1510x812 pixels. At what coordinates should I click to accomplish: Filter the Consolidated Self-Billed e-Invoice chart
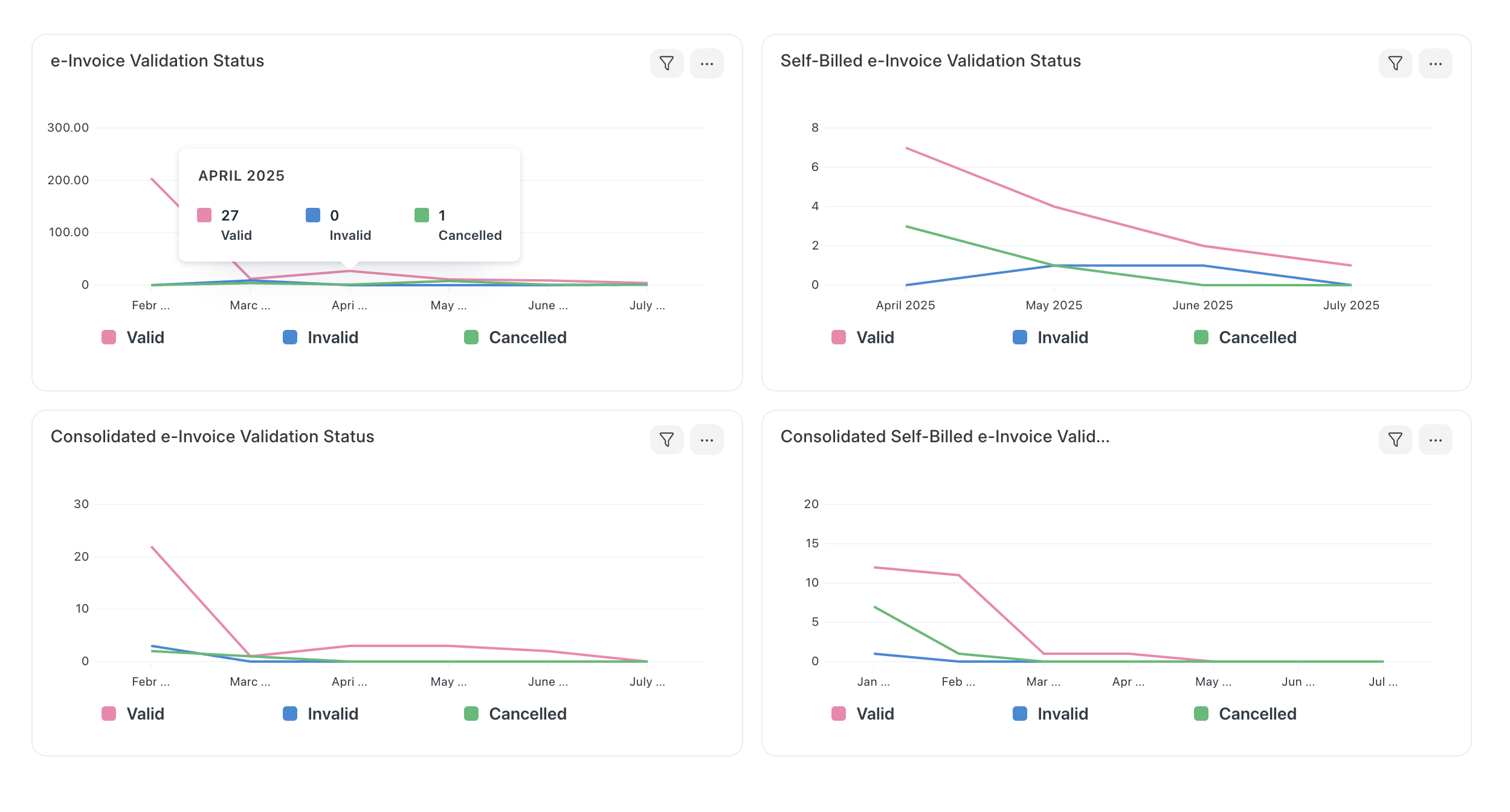coord(1395,440)
